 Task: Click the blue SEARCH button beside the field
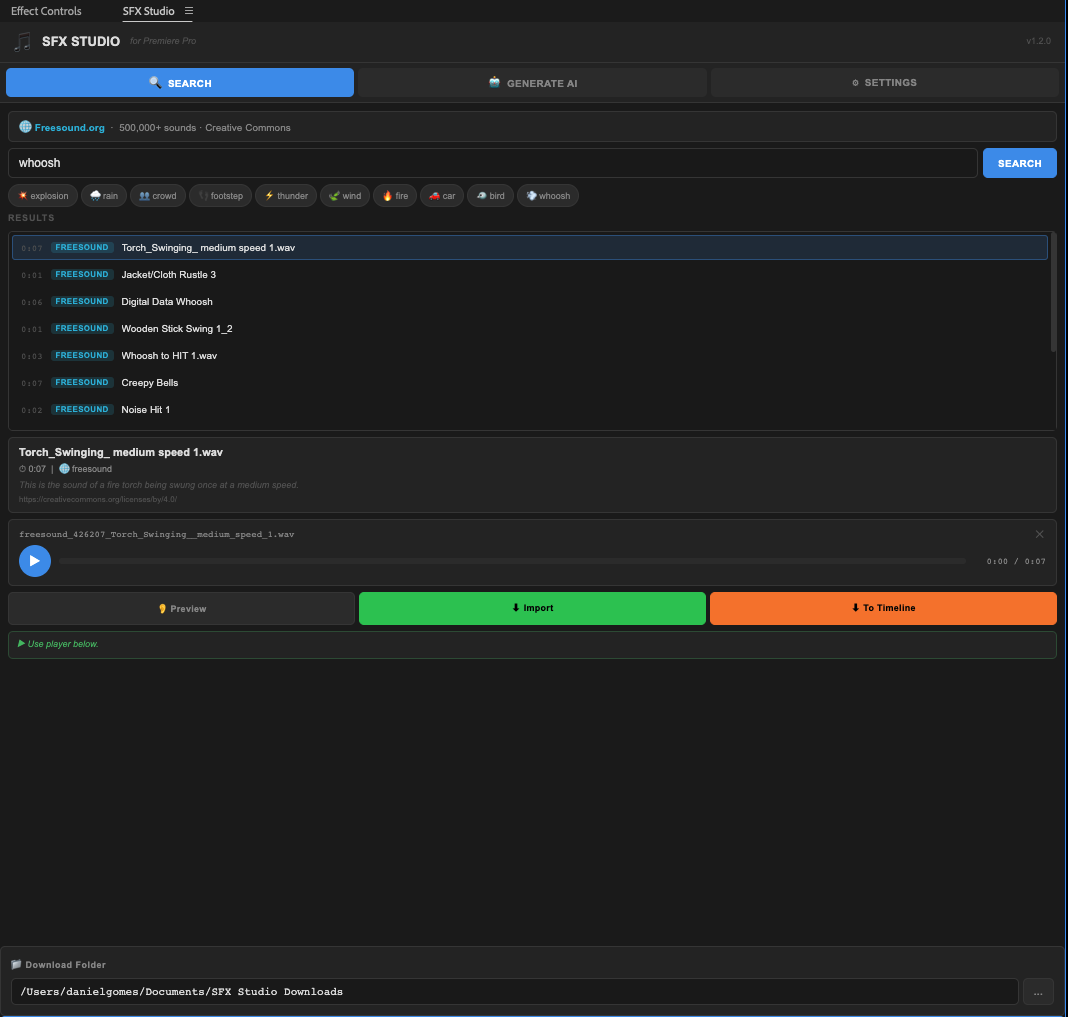[1019, 163]
